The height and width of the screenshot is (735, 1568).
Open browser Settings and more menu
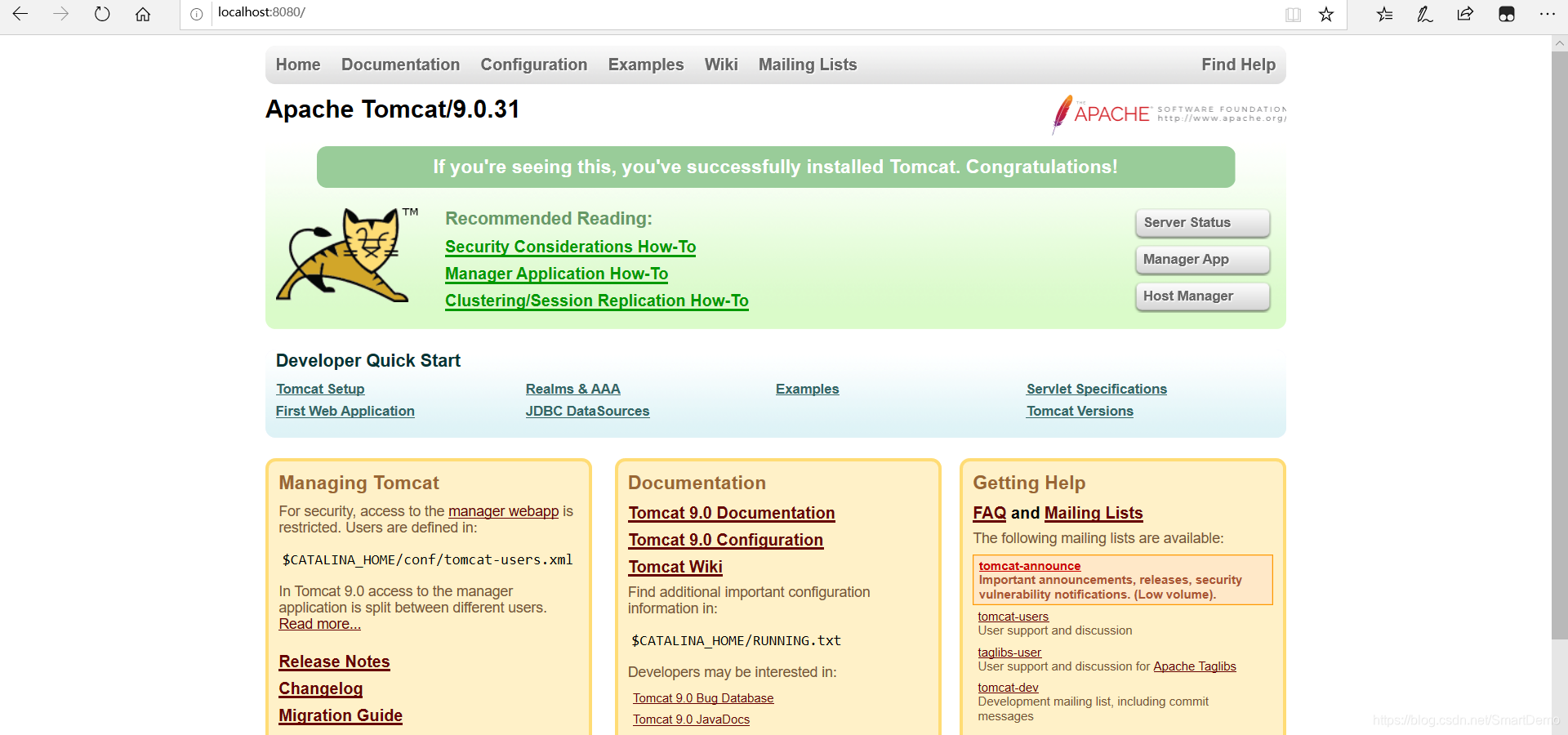[1548, 14]
